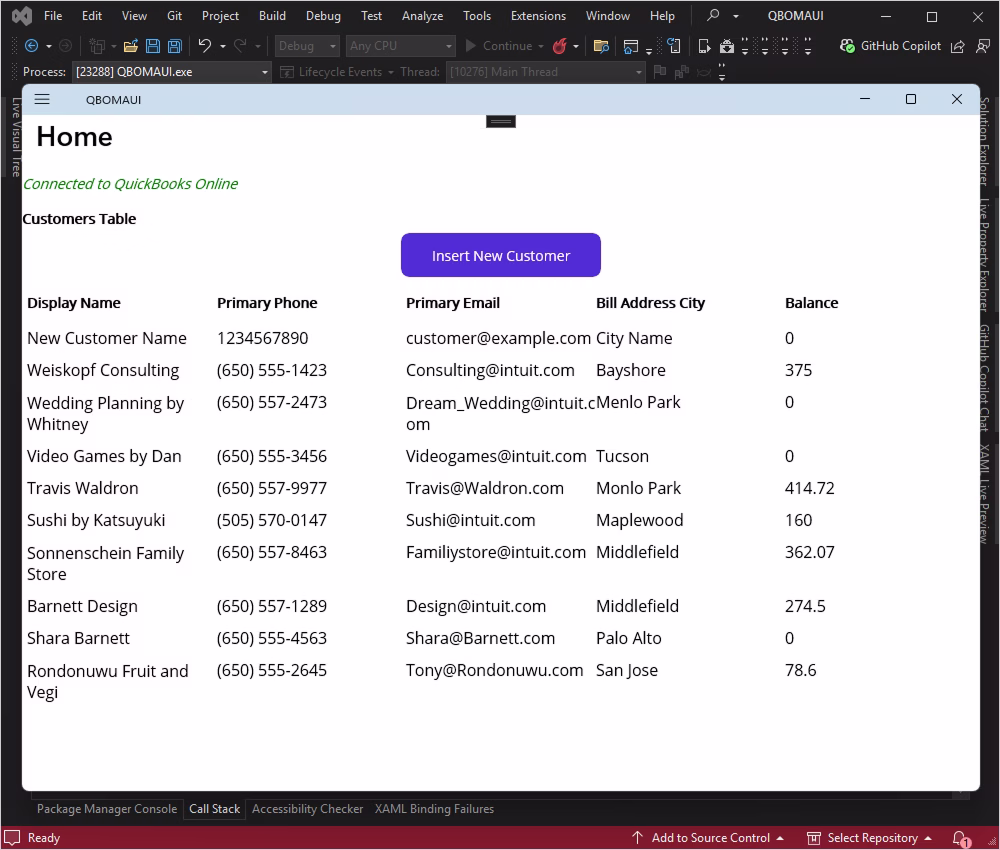Click the Send Feedback person icon

(983, 46)
